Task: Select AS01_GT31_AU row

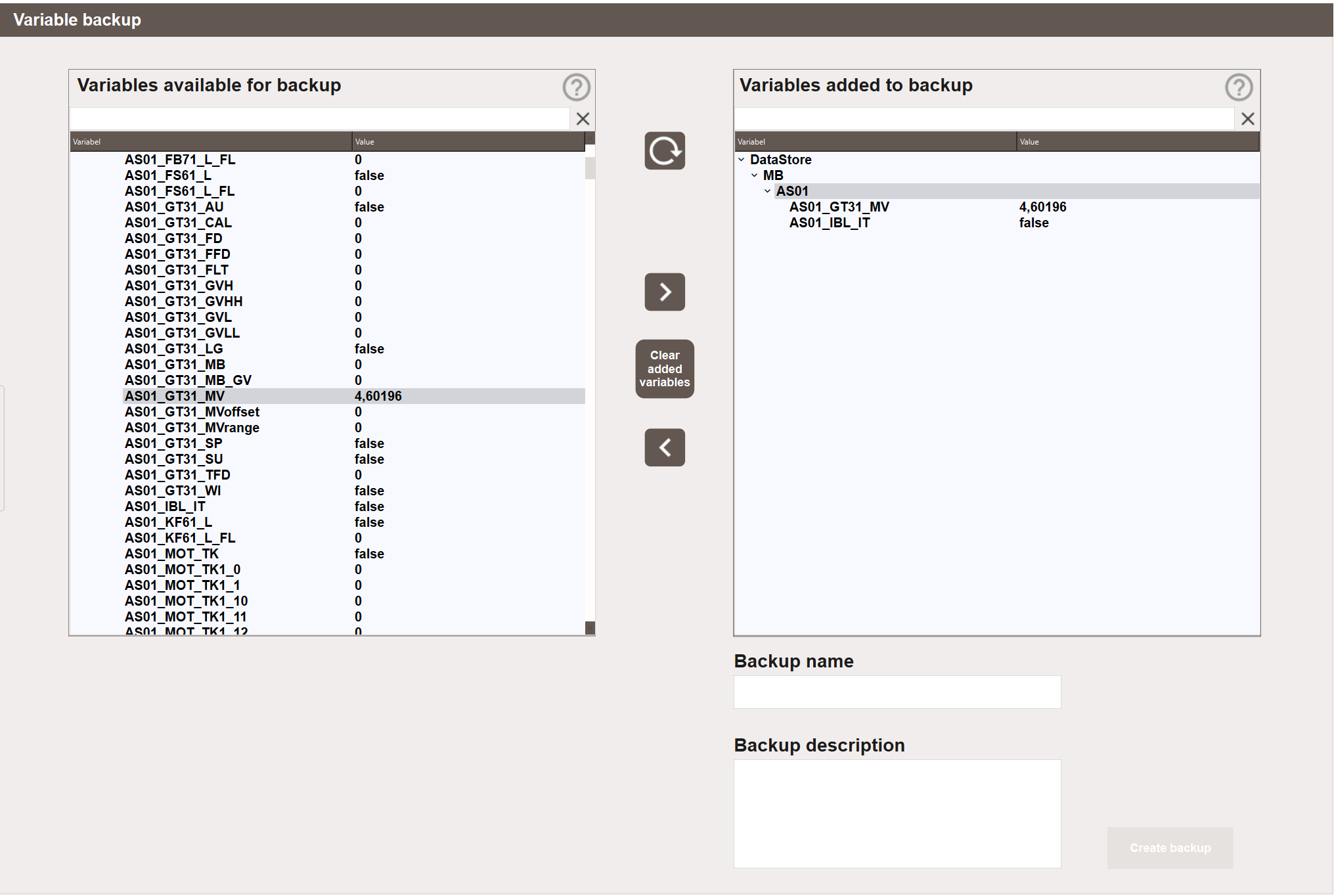Action: click(353, 207)
